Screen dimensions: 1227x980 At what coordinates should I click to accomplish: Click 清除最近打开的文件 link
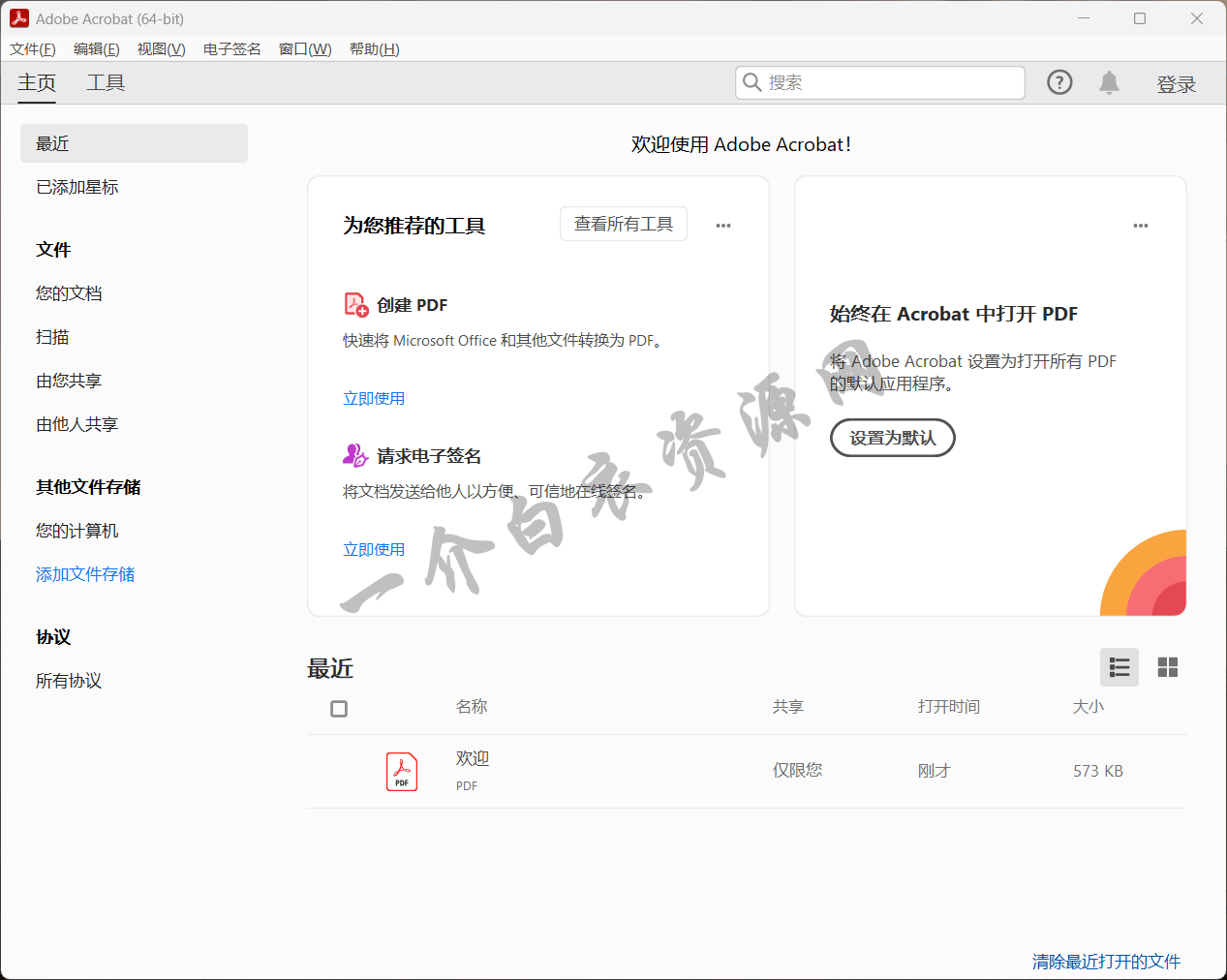click(1106, 962)
